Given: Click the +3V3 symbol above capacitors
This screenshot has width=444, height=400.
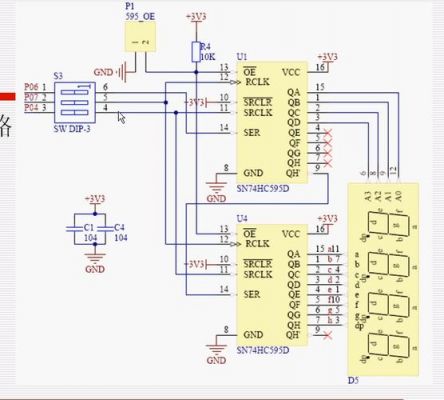Looking at the screenshot, I should (x=95, y=199).
